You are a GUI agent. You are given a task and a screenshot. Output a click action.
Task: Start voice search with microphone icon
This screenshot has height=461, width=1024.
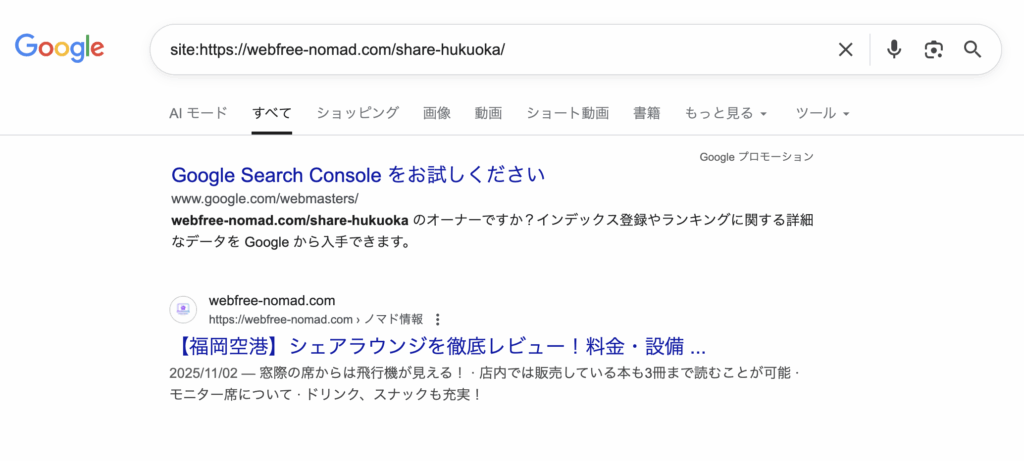click(x=894, y=49)
